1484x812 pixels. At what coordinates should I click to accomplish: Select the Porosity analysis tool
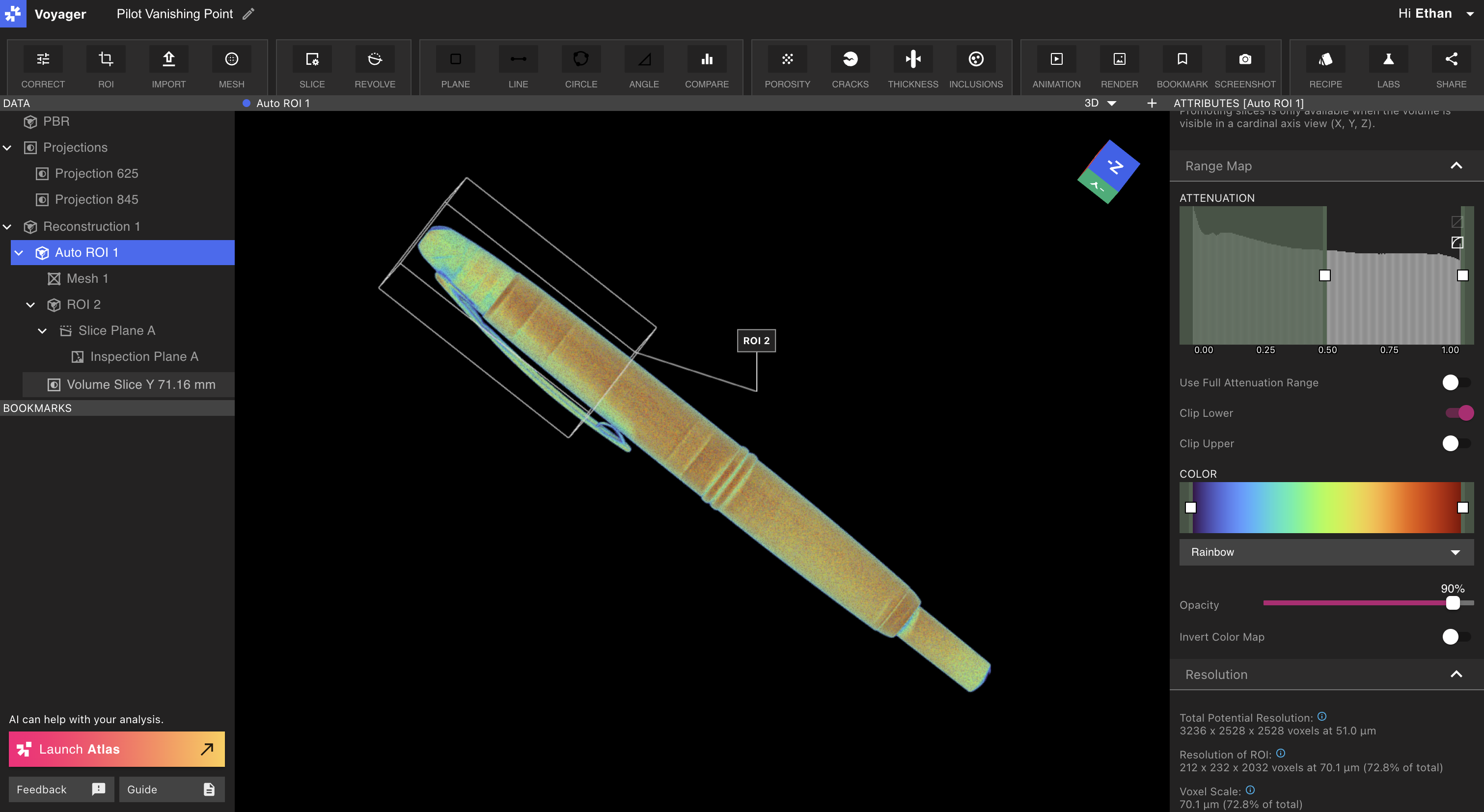(788, 67)
